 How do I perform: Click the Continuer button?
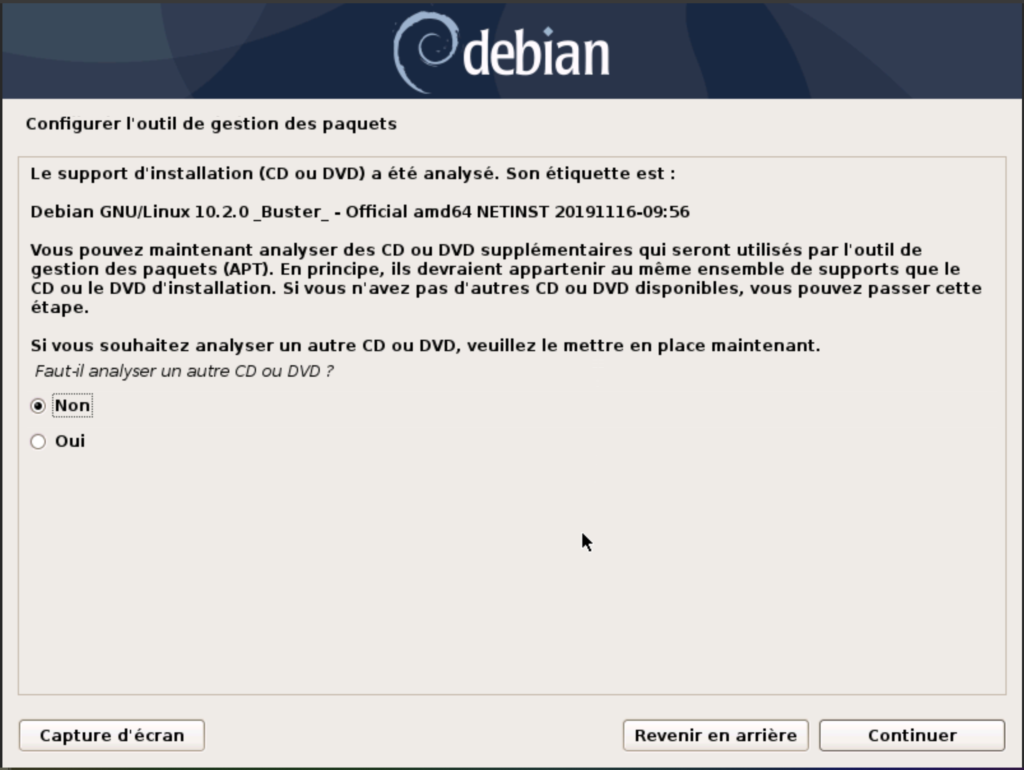pyautogui.click(x=912, y=735)
